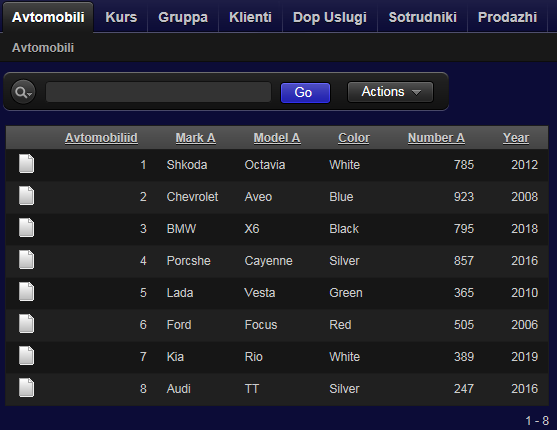Viewport: 557px width, 430px height.
Task: Focus the report search field
Action: (158, 92)
